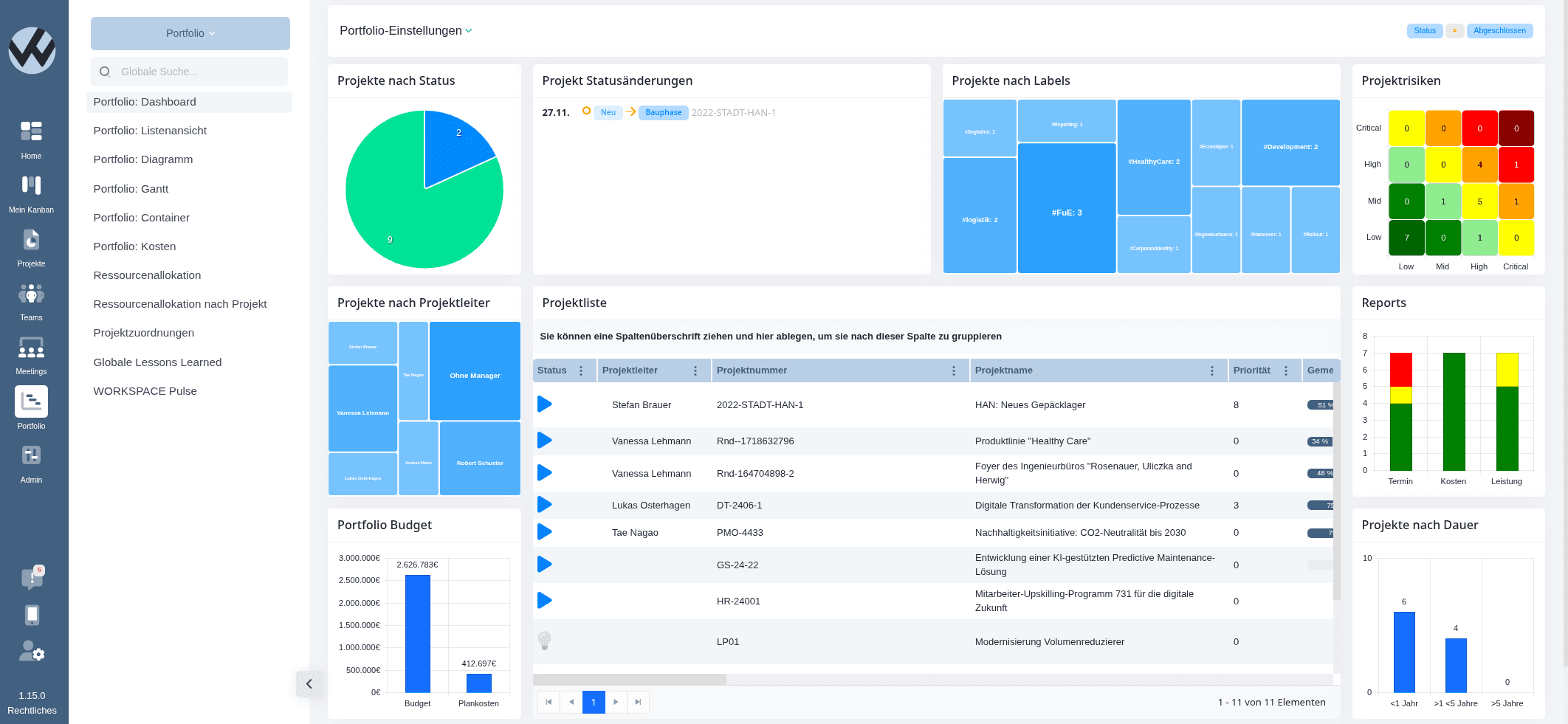Open Globale Lessons Learned menu item
The height and width of the screenshot is (724, 1568).
(157, 362)
